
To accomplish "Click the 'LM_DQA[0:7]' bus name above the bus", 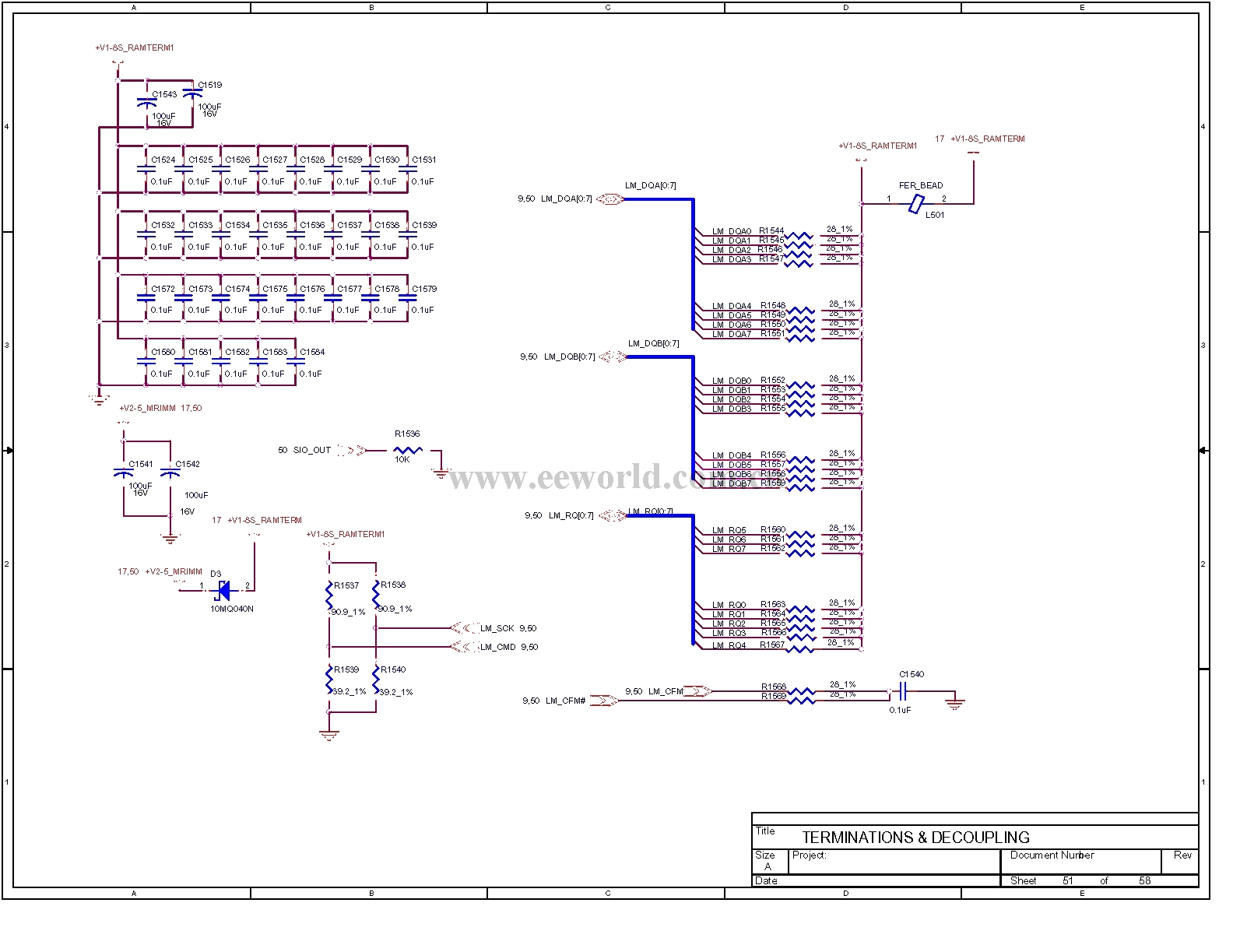I will coord(651,185).
